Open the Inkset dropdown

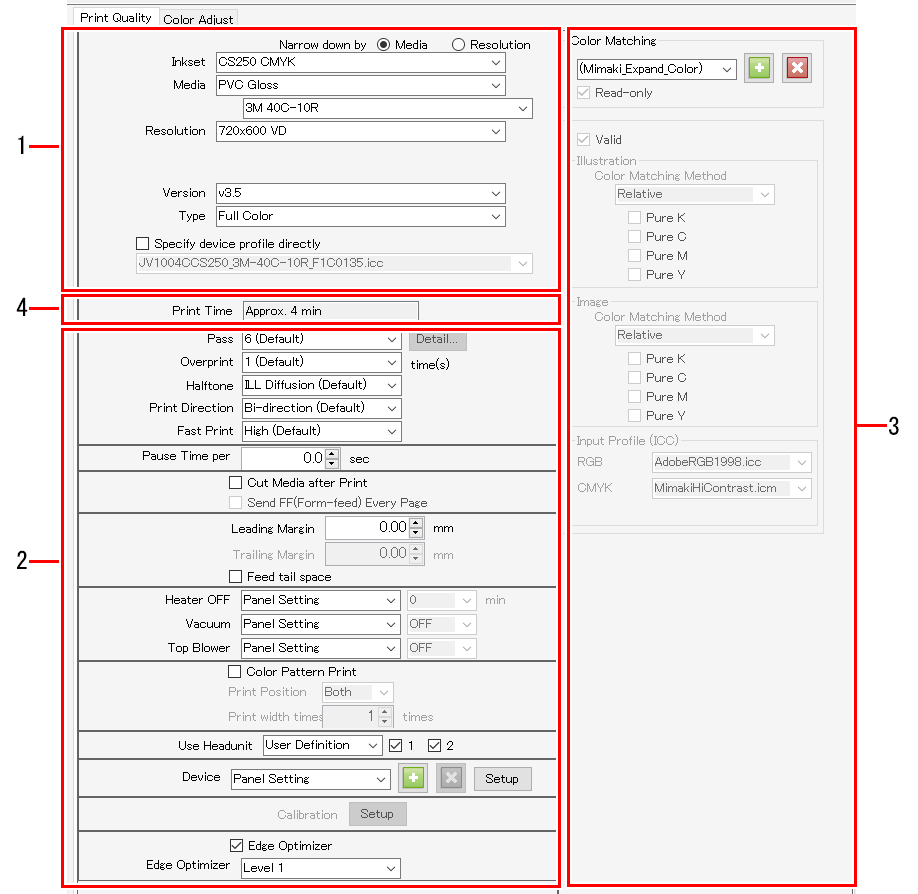pos(496,62)
